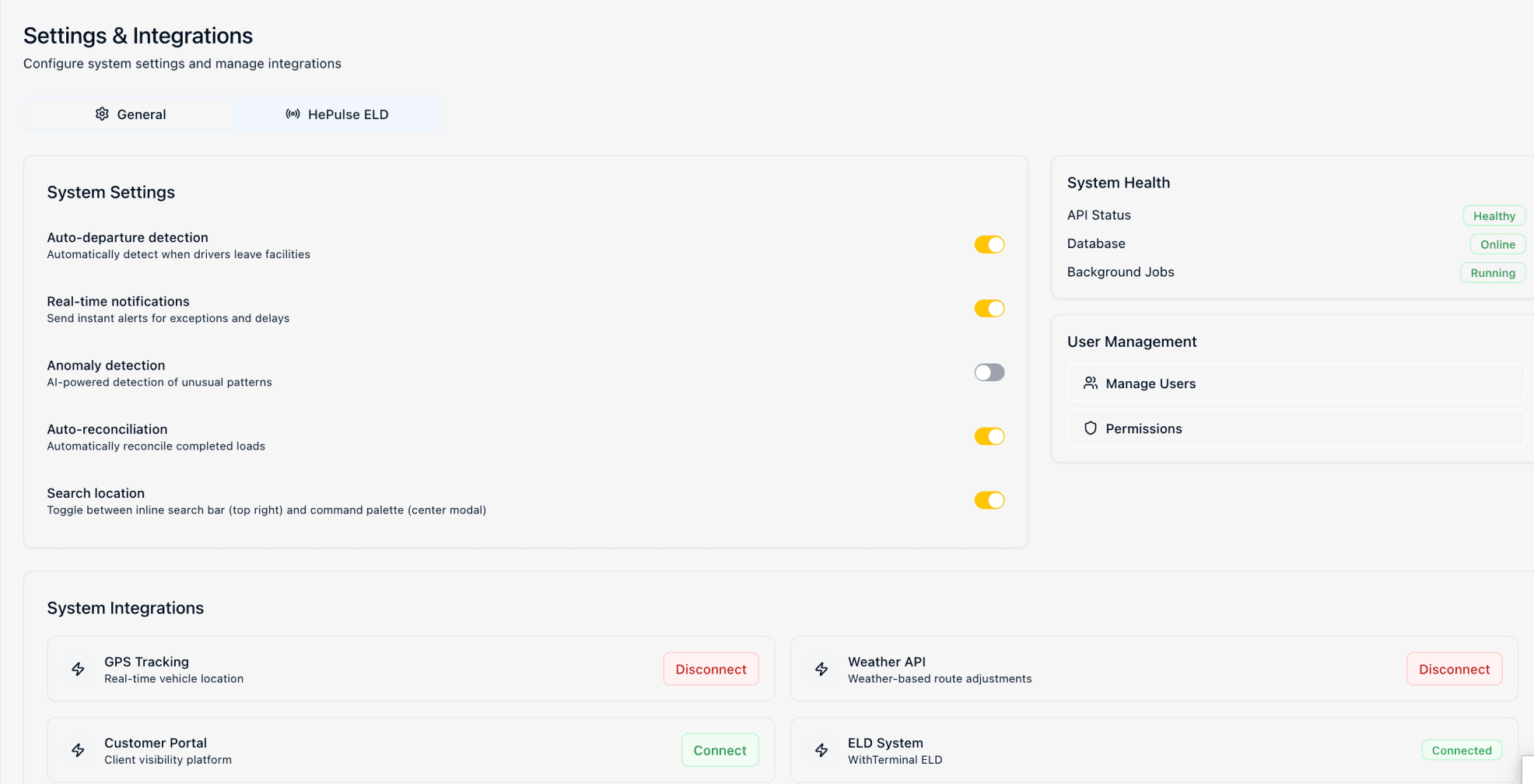Click the Running background jobs badge
The width and height of the screenshot is (1534, 784).
point(1493,273)
